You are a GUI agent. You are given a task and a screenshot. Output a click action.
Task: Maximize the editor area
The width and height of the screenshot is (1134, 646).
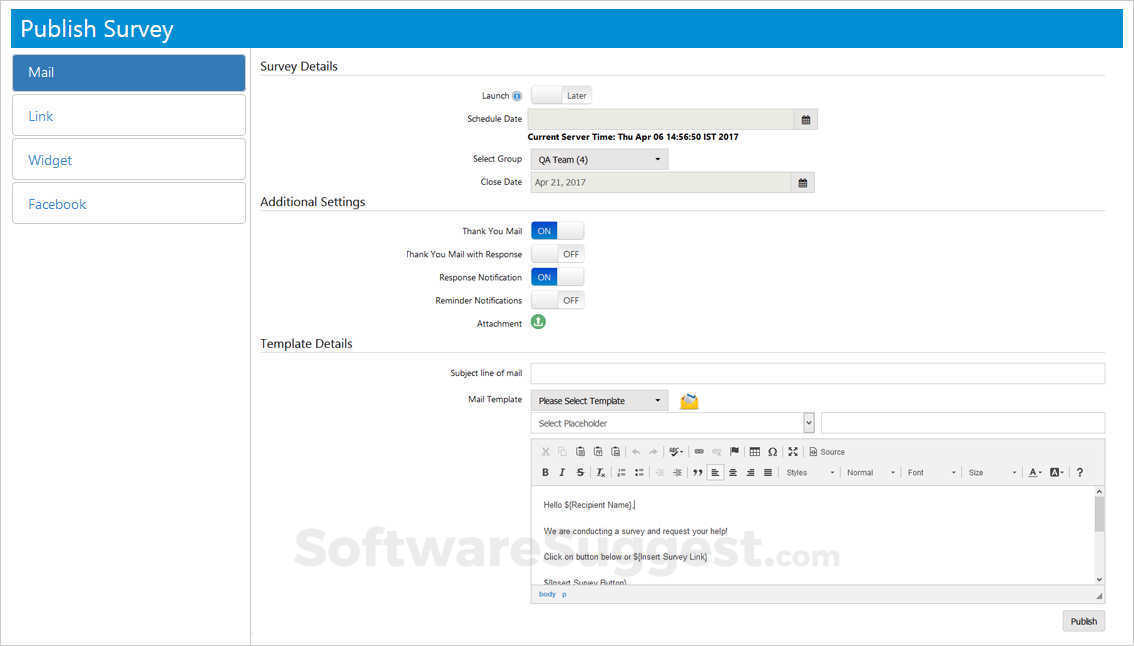pos(793,451)
